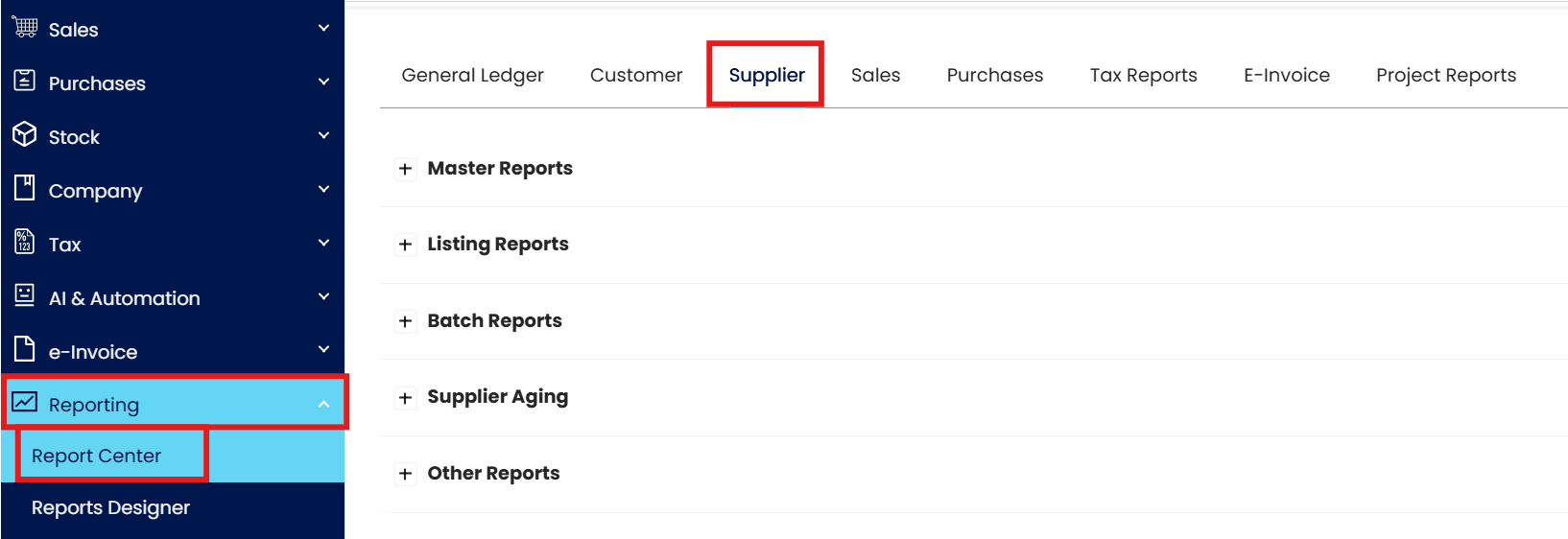Open Reports Designer in the sidebar
The width and height of the screenshot is (1568, 539).
(110, 507)
